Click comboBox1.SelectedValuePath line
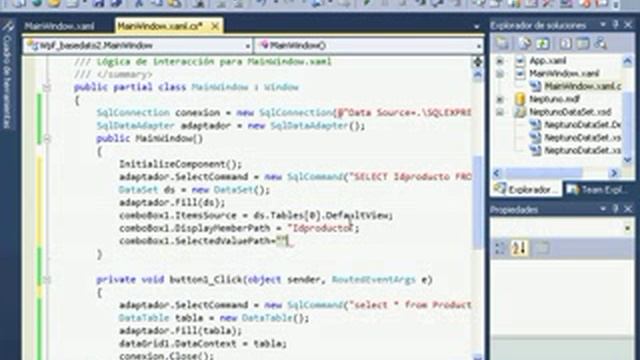The width and height of the screenshot is (640, 360). point(204,241)
